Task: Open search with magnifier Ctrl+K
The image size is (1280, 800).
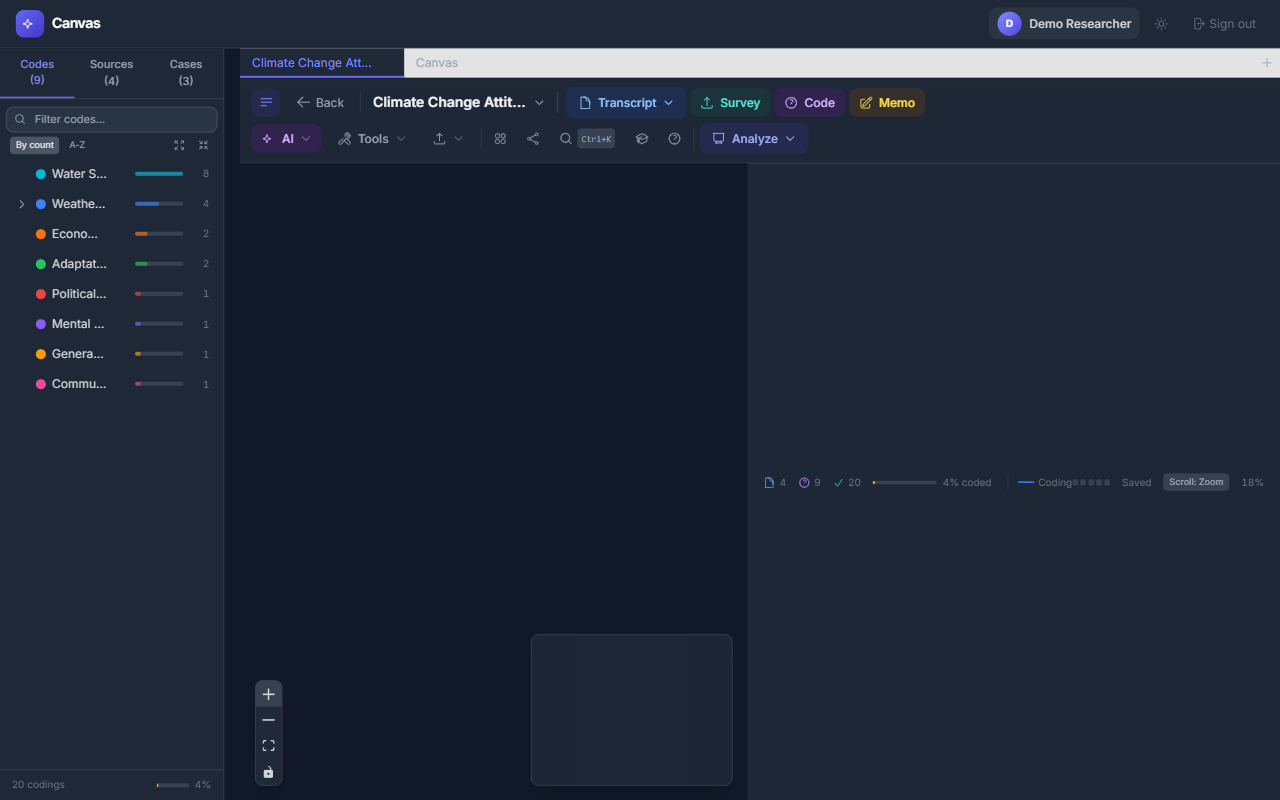Action: pos(586,139)
